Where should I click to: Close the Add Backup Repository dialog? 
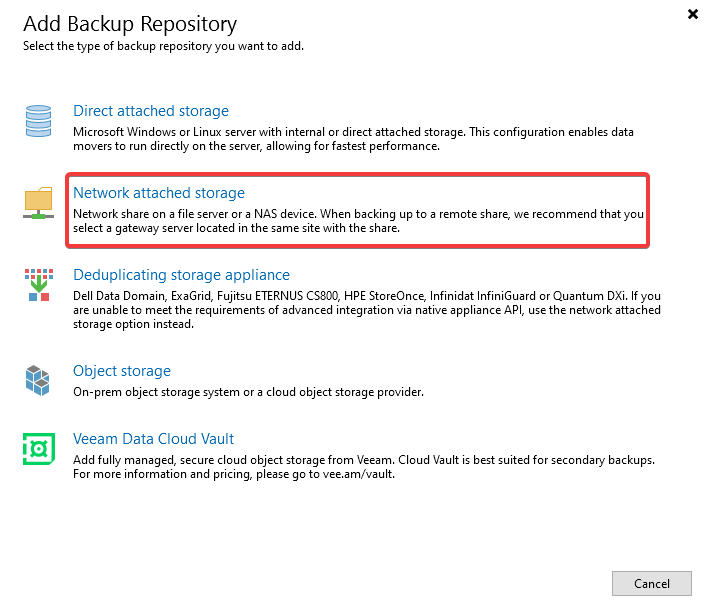coord(693,15)
